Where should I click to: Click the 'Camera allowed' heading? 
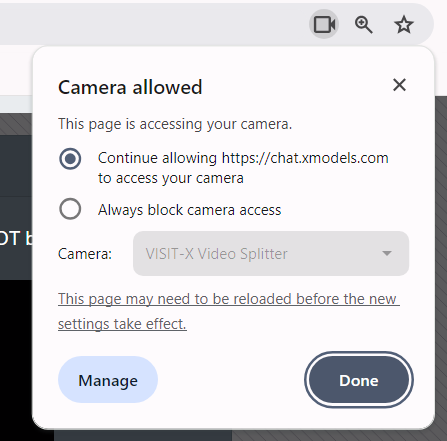[130, 87]
